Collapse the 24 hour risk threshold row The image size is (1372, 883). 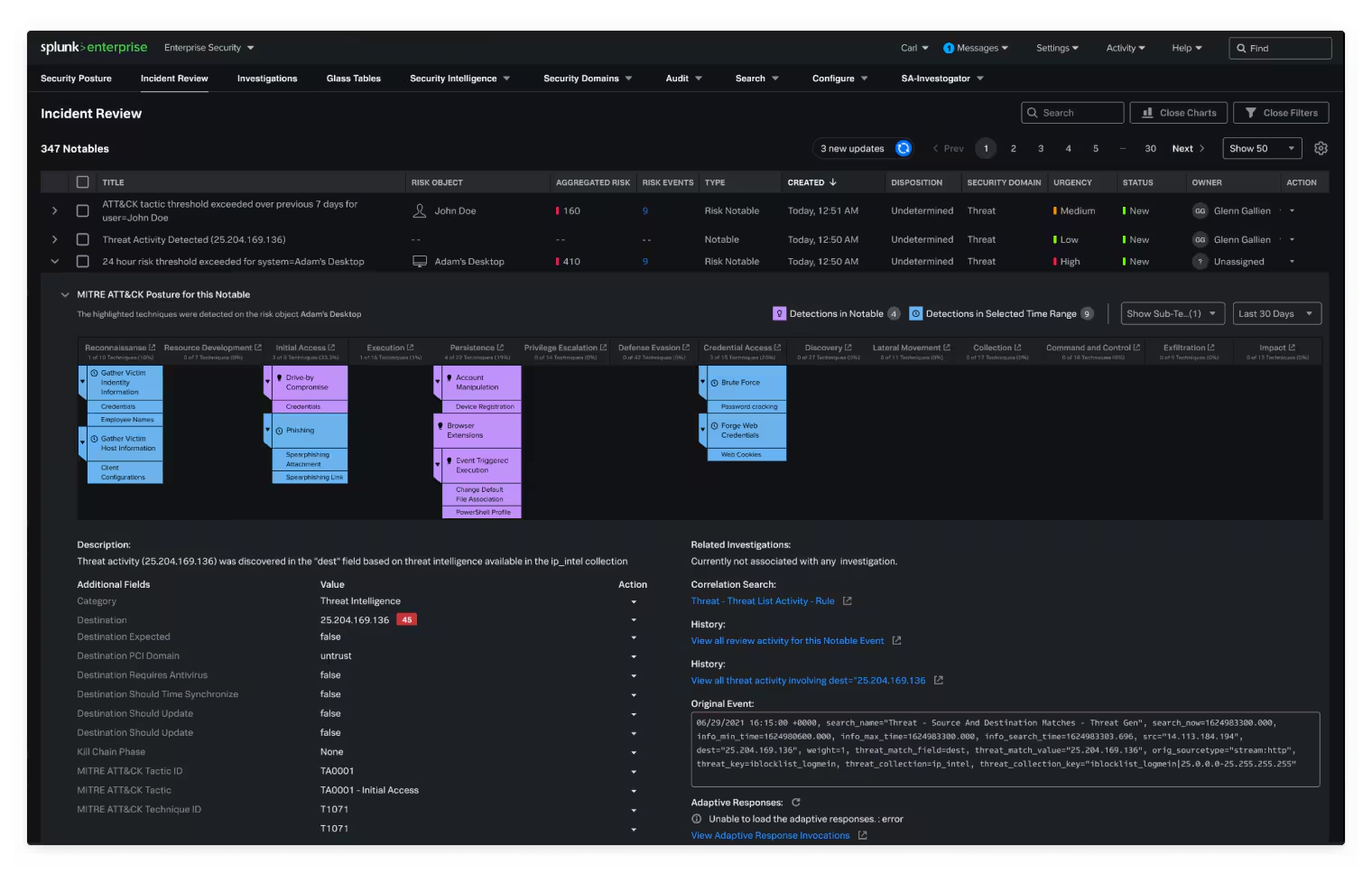coord(54,261)
